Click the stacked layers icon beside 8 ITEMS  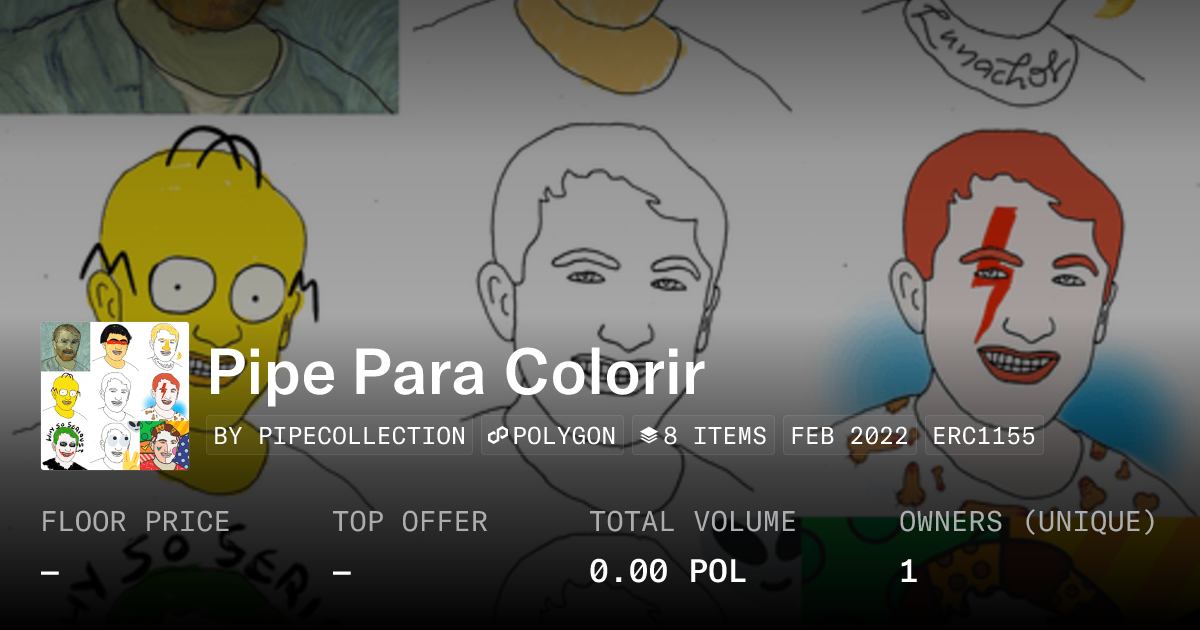coord(649,436)
